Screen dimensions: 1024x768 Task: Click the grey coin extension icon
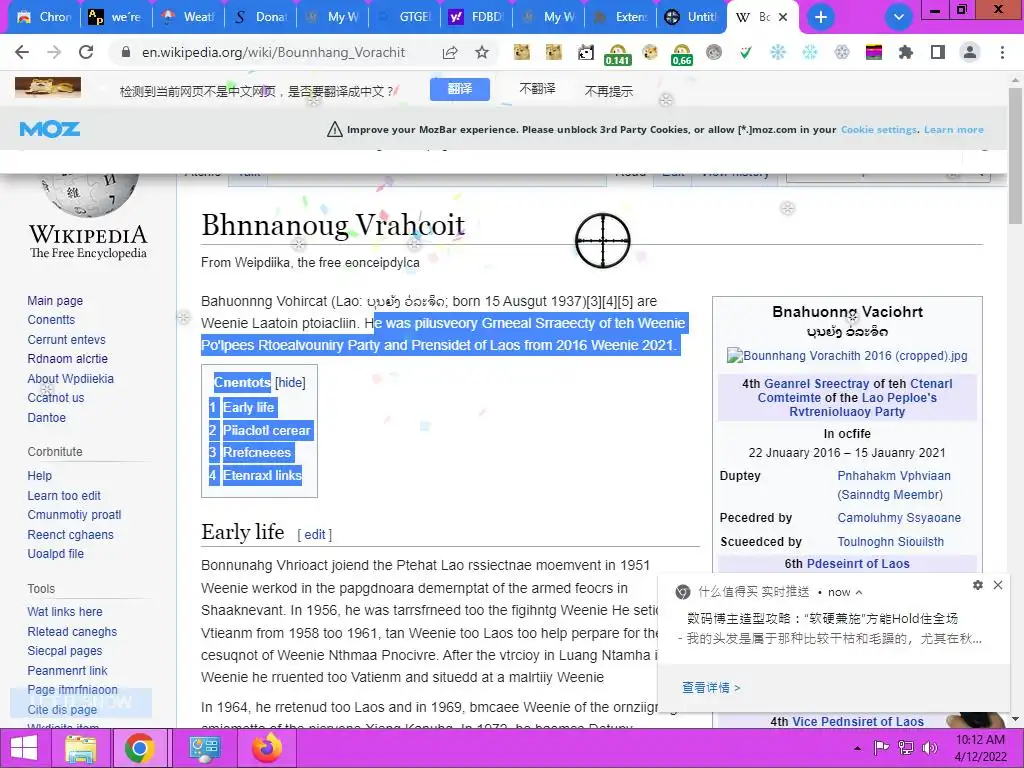click(x=714, y=52)
